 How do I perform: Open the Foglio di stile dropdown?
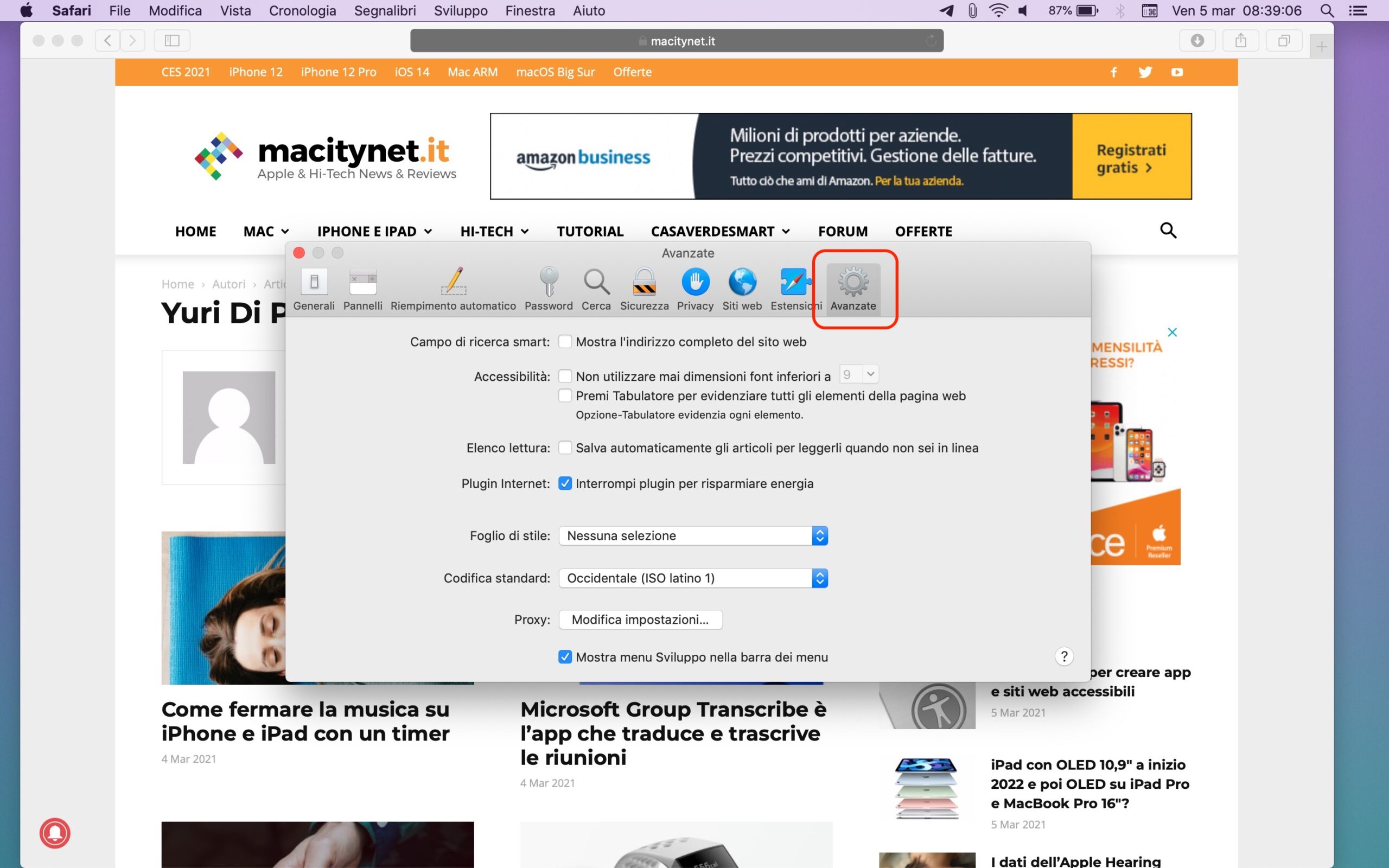click(693, 535)
